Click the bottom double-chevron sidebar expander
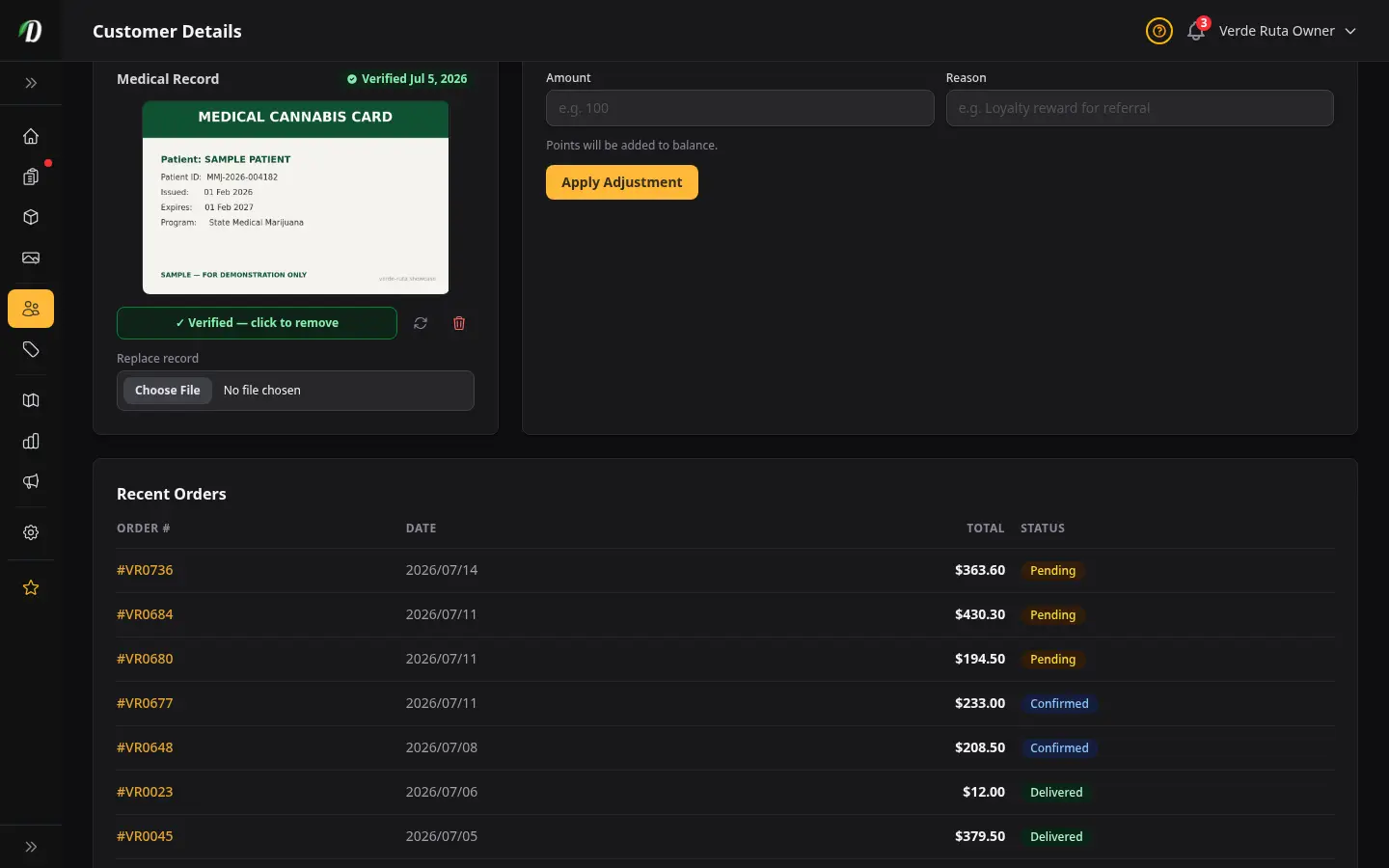This screenshot has height=868, width=1389. click(31, 847)
